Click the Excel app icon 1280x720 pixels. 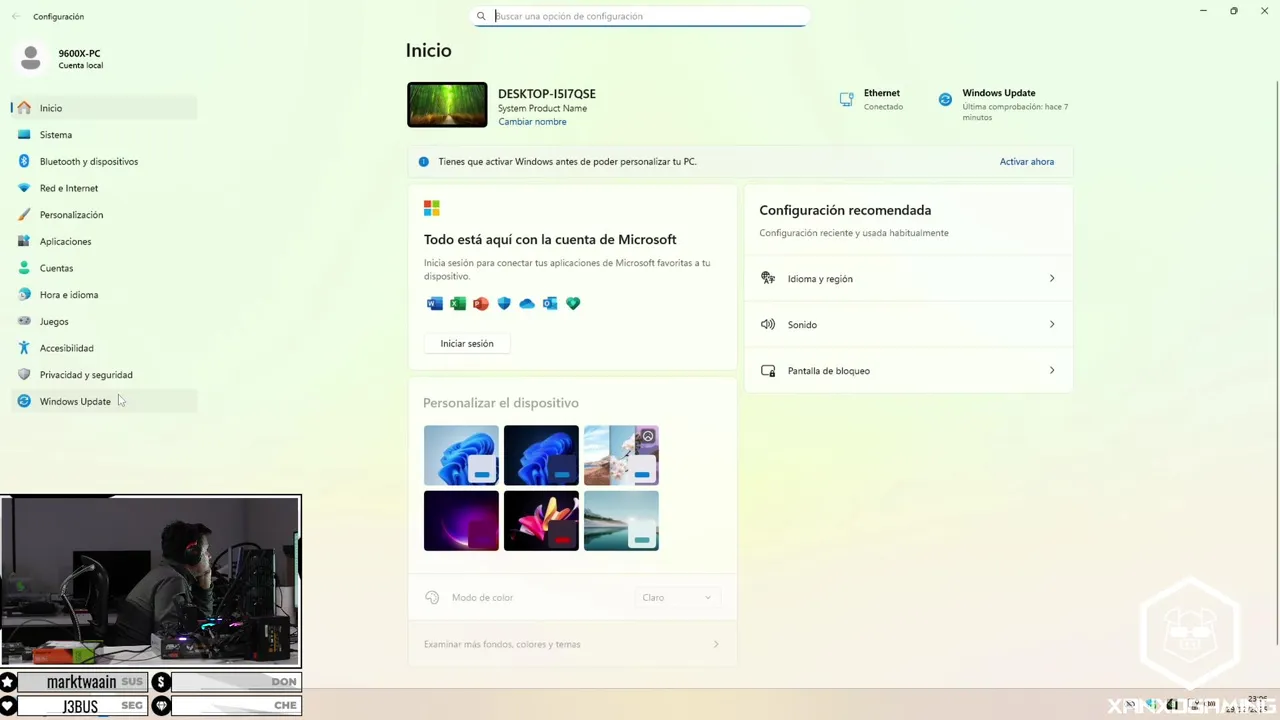point(457,303)
